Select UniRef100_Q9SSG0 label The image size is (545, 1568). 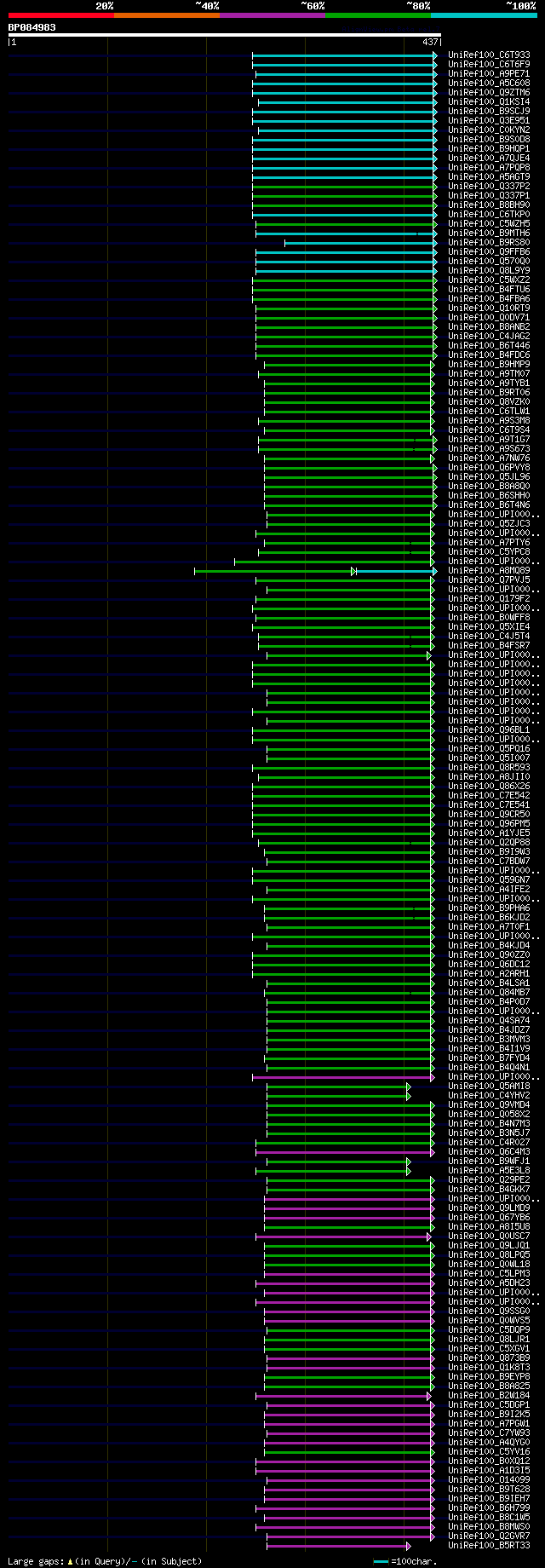click(x=489, y=1311)
